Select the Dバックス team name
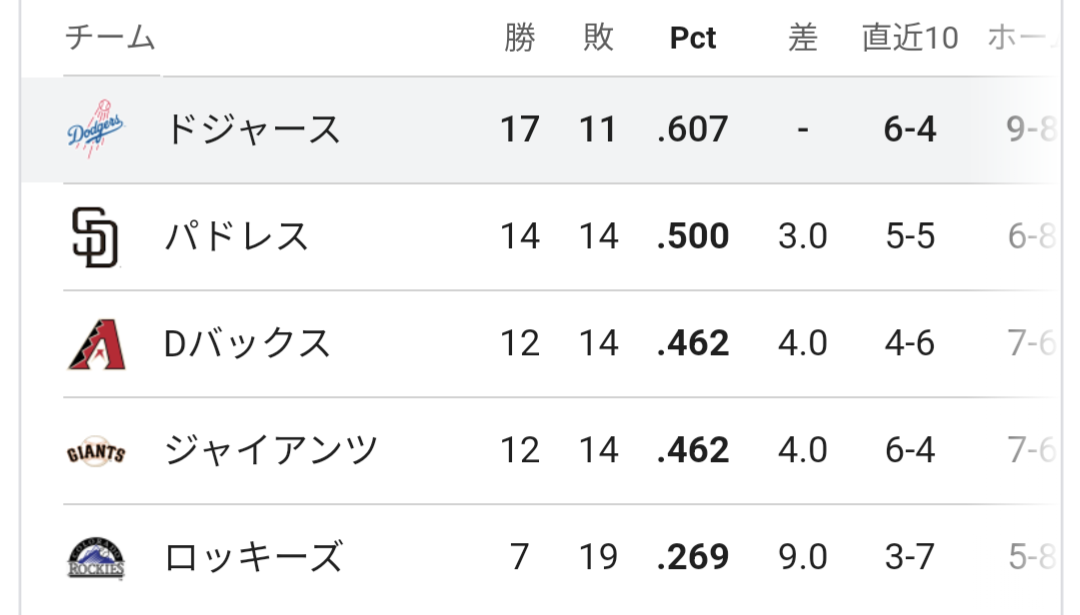This screenshot has width=1080, height=615. pos(247,344)
